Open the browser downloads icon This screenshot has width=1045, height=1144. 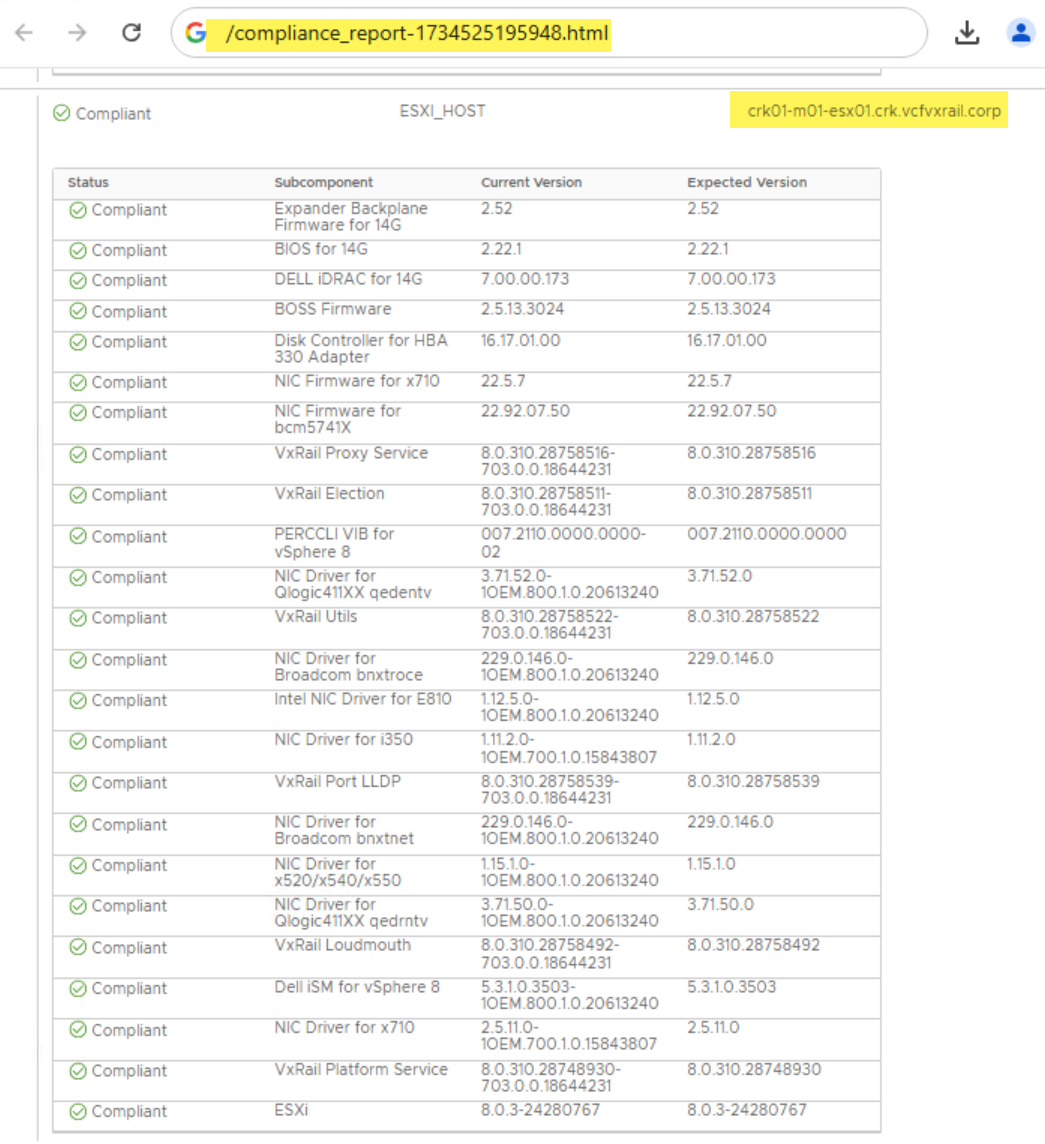click(x=966, y=33)
